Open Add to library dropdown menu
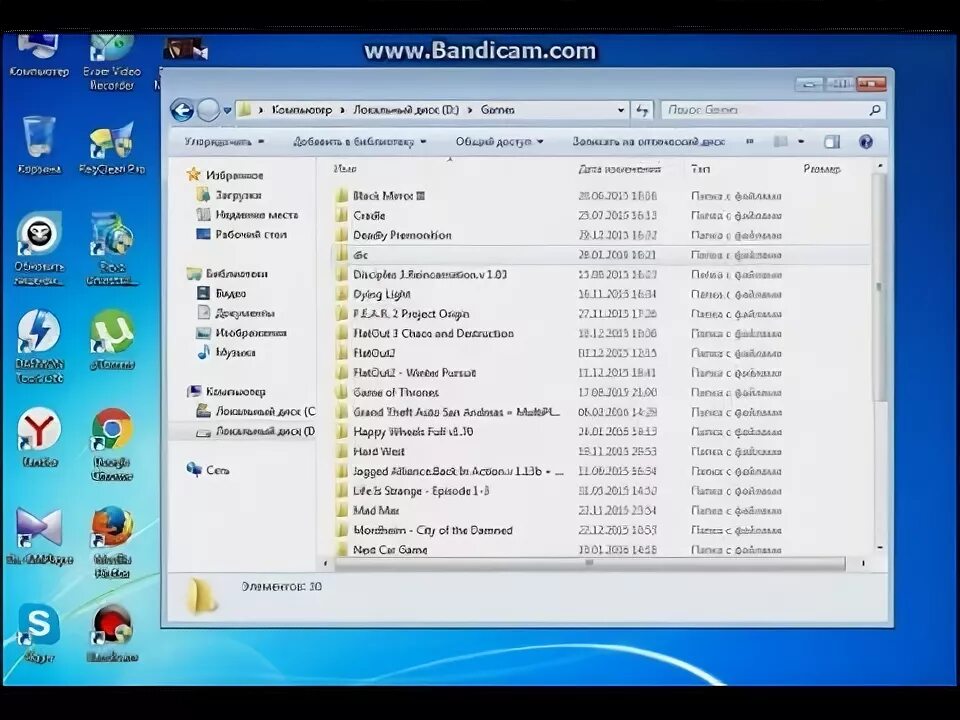This screenshot has height=720, width=960. point(359,141)
